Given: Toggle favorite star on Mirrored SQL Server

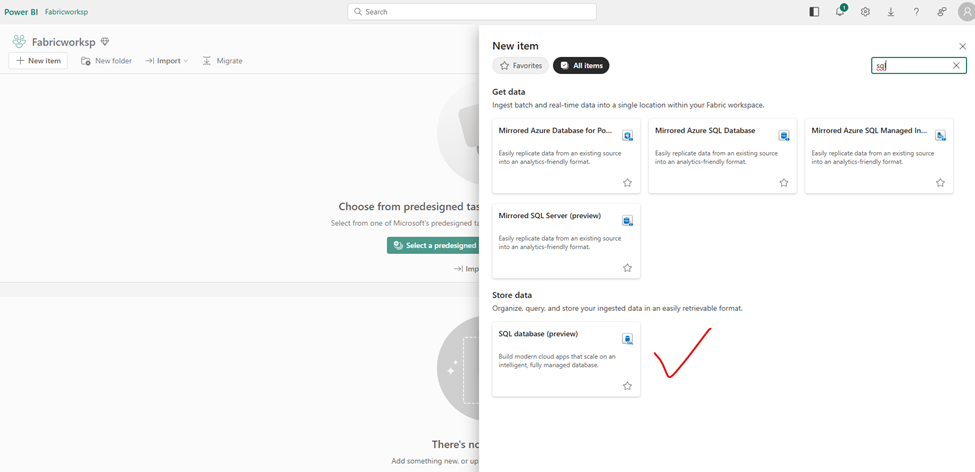Looking at the screenshot, I should pyautogui.click(x=627, y=268).
